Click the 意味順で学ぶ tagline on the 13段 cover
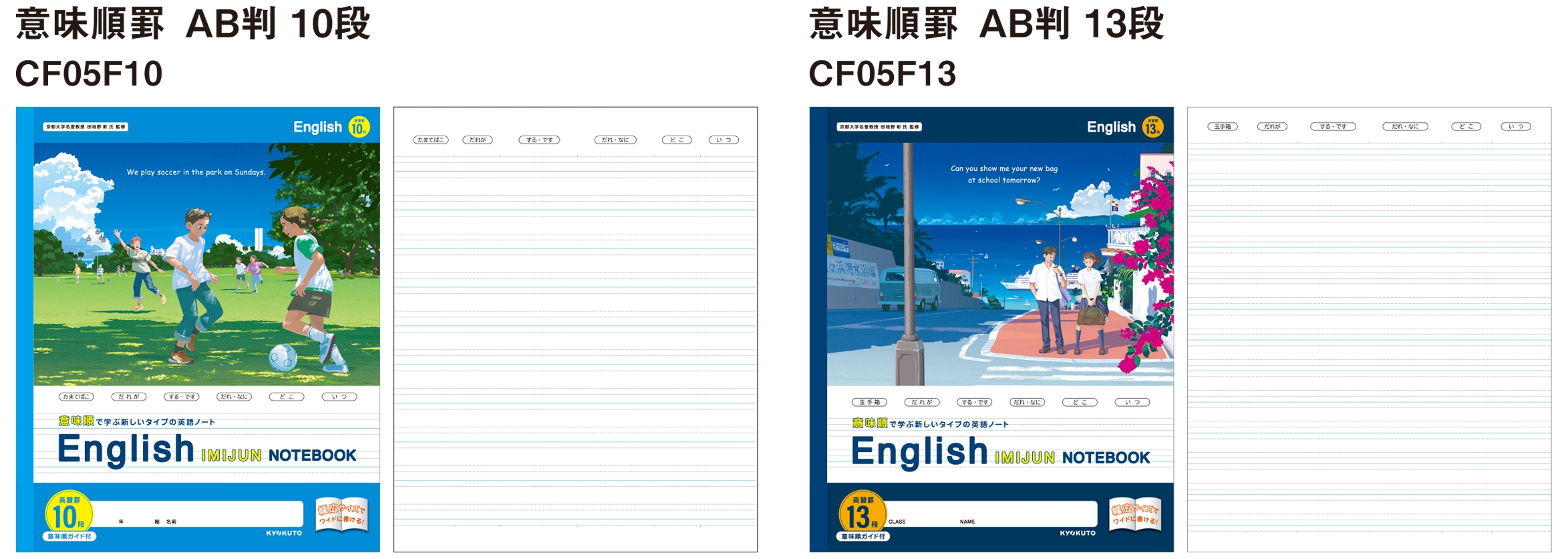The image size is (1568, 559). tap(931, 423)
